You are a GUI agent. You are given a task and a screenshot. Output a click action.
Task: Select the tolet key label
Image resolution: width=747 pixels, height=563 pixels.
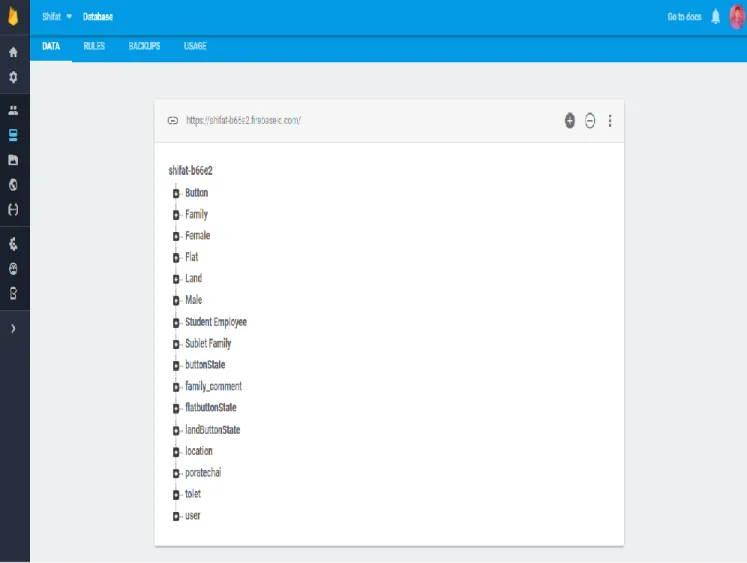point(193,494)
